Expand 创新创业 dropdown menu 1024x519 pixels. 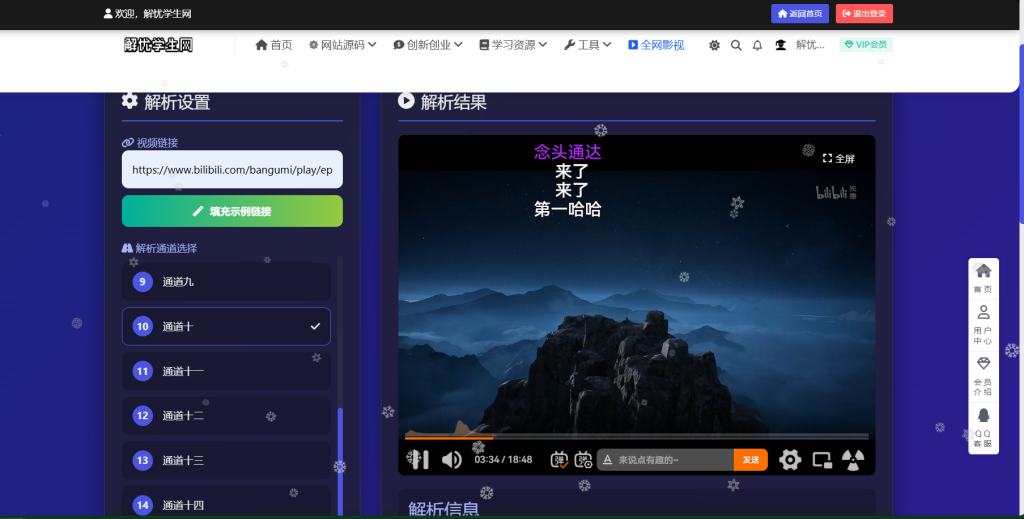coord(428,45)
